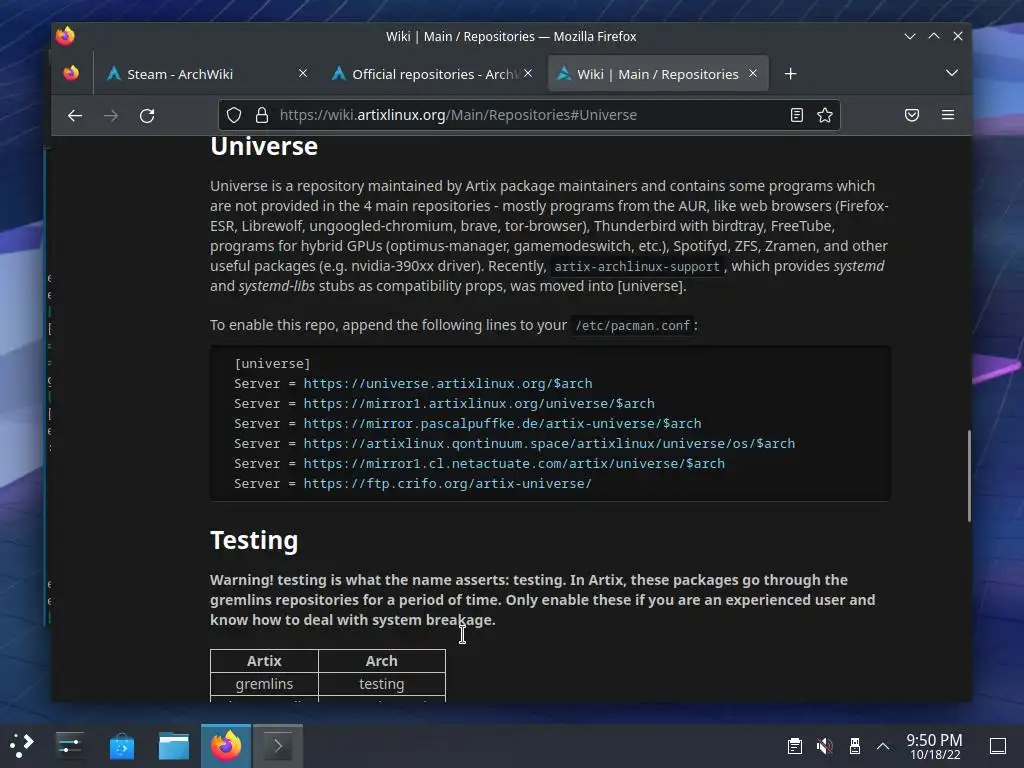This screenshot has height=768, width=1024.
Task: Open a new tab
Action: 790,74
